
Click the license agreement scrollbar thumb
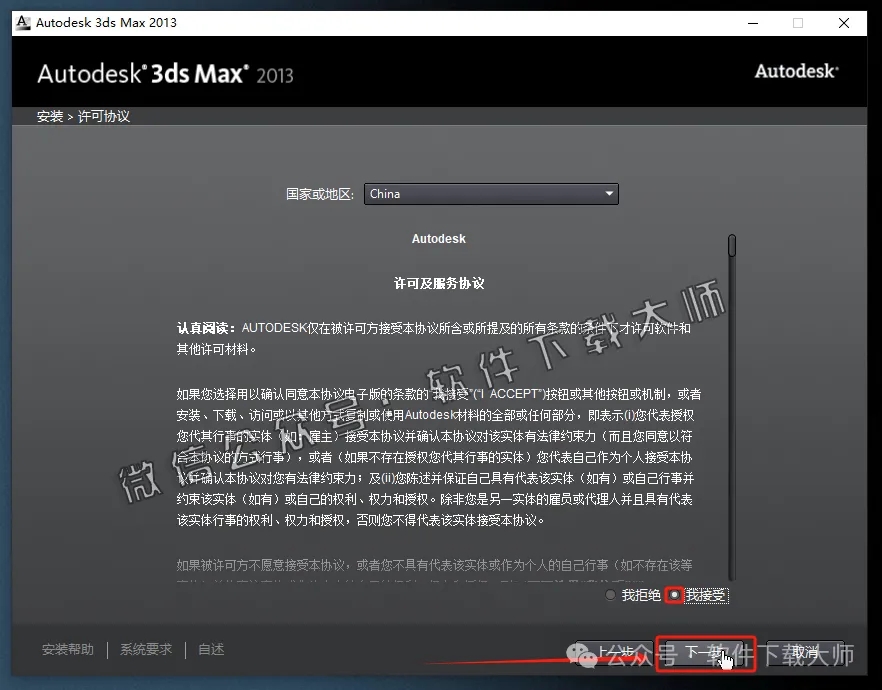coord(731,243)
